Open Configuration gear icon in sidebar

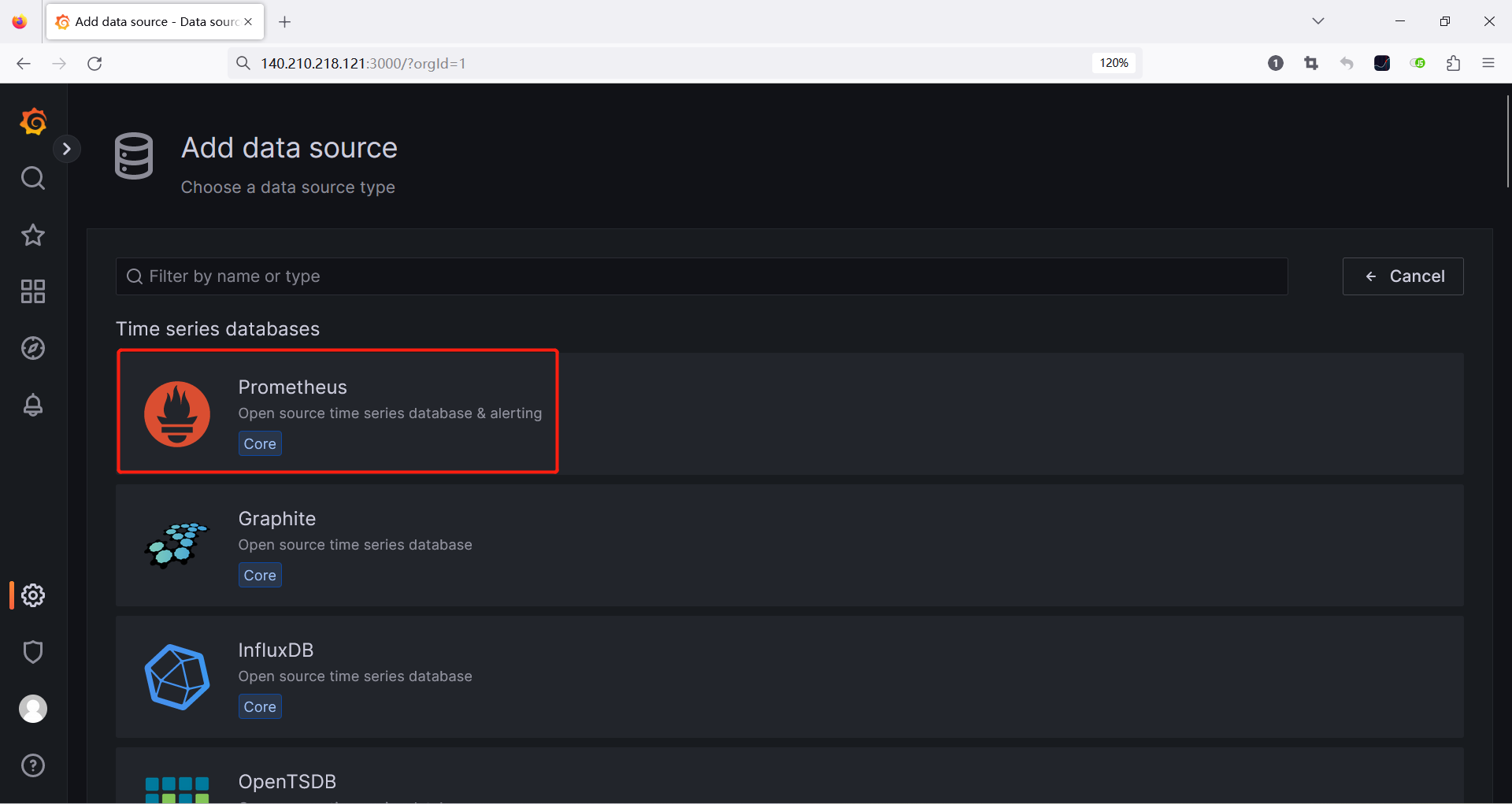[x=33, y=595]
